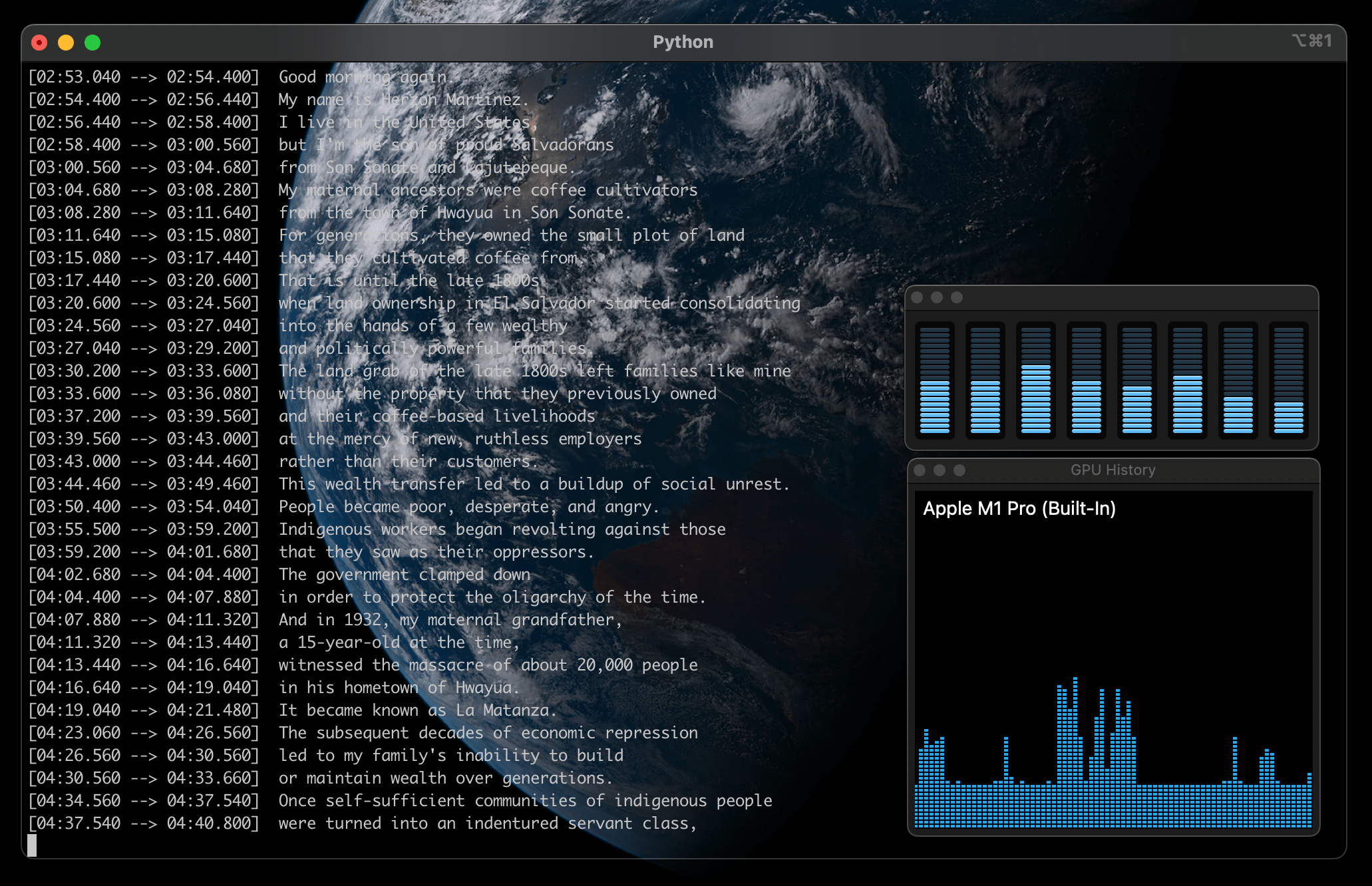Click 'The government clamped down'
This screenshot has width=1372, height=886.
[x=405, y=575]
